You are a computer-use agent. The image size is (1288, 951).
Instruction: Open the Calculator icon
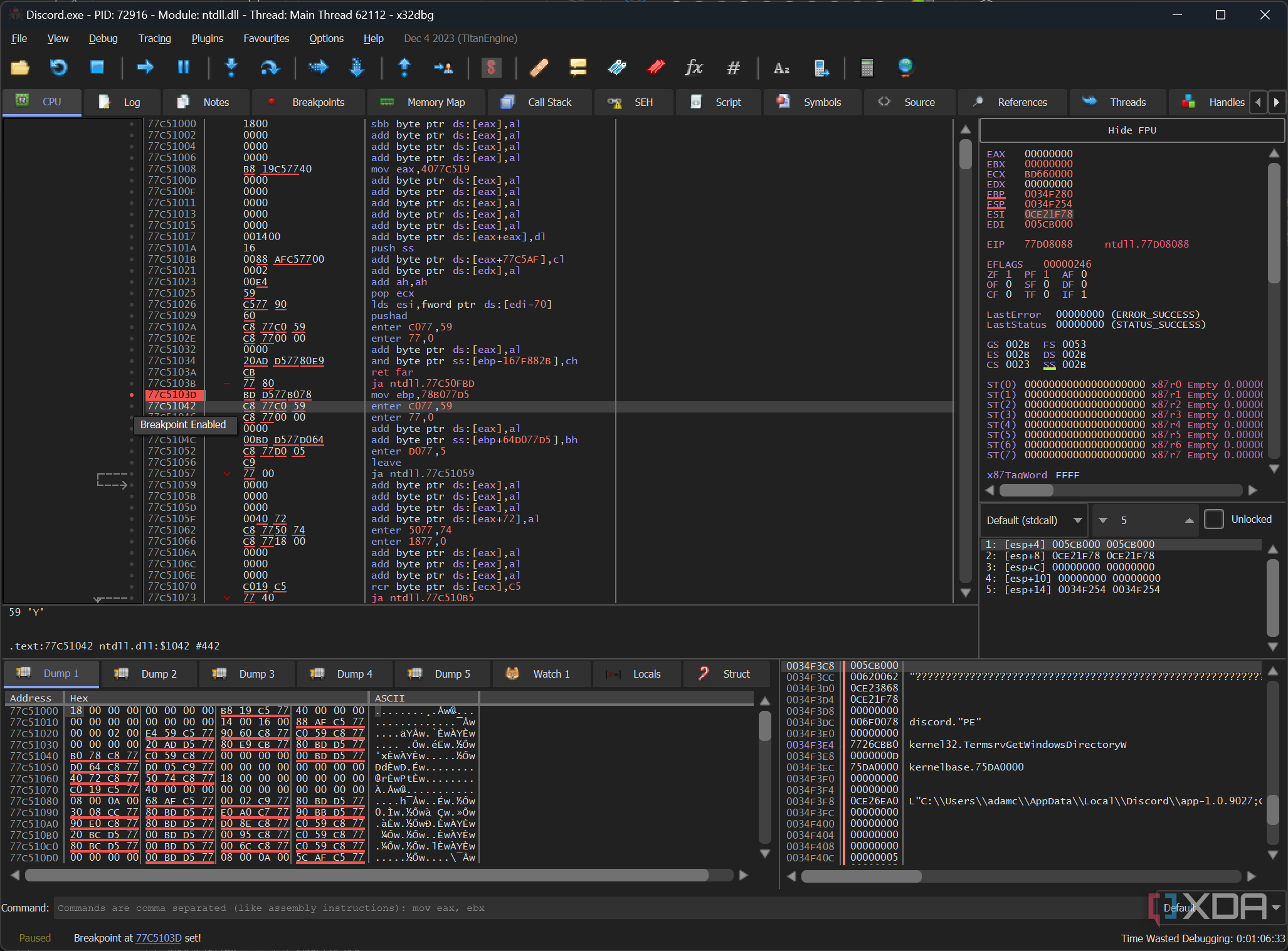(867, 67)
